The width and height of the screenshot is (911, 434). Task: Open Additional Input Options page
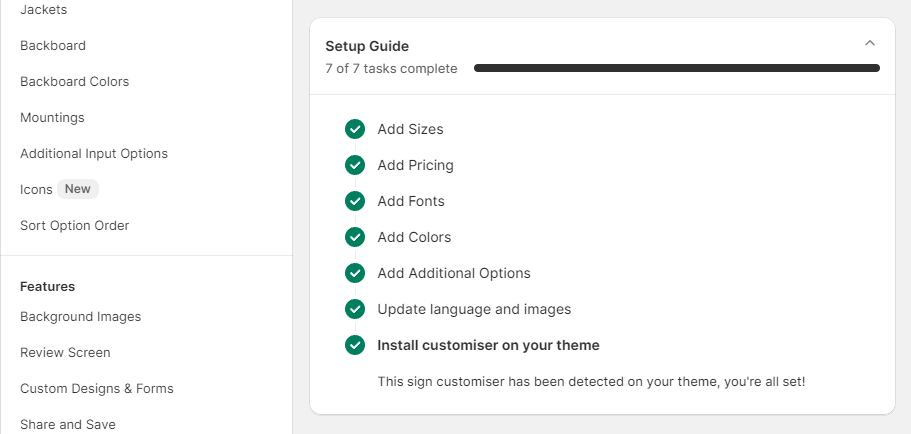coord(94,153)
